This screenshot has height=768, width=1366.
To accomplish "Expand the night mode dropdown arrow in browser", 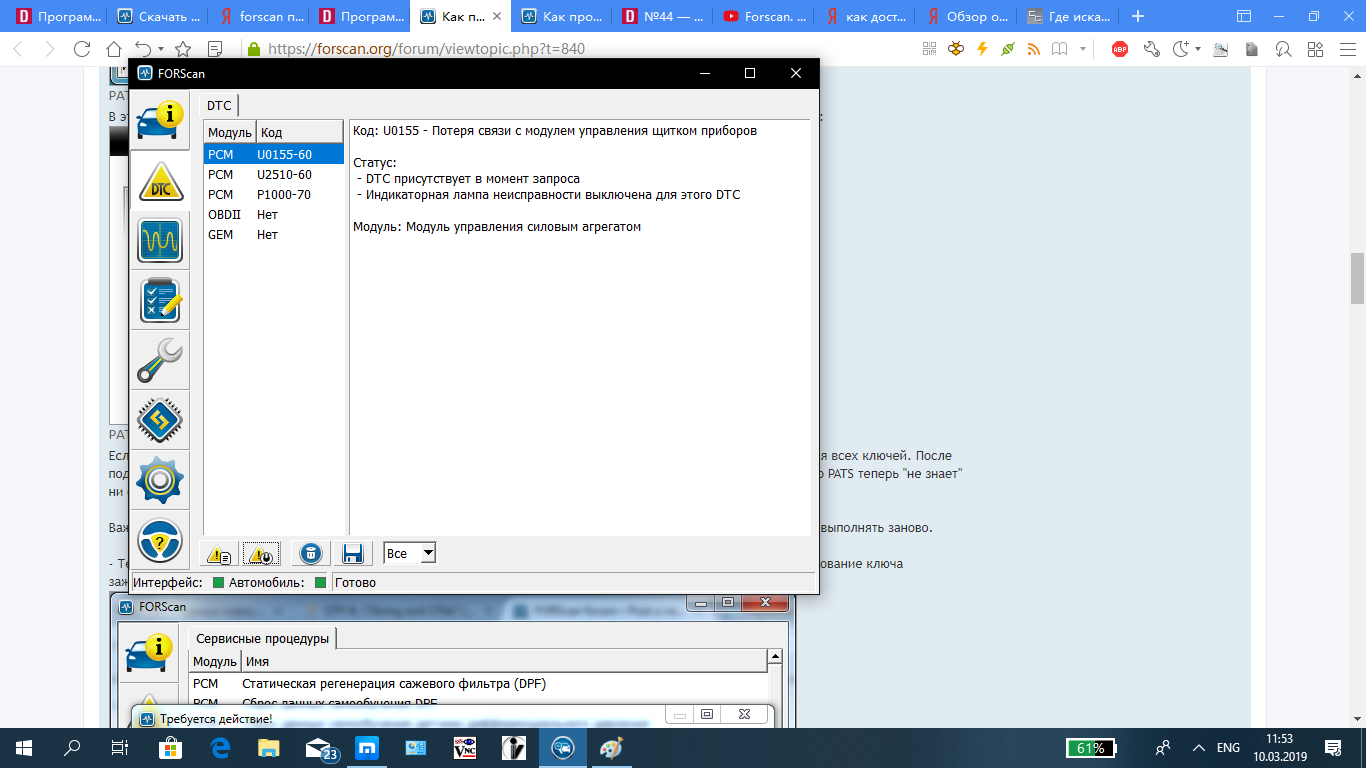I will click(x=1196, y=48).
